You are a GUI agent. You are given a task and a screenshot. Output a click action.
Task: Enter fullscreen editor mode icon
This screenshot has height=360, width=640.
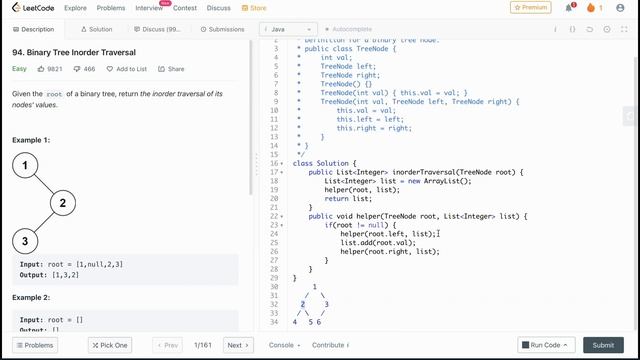click(x=624, y=29)
